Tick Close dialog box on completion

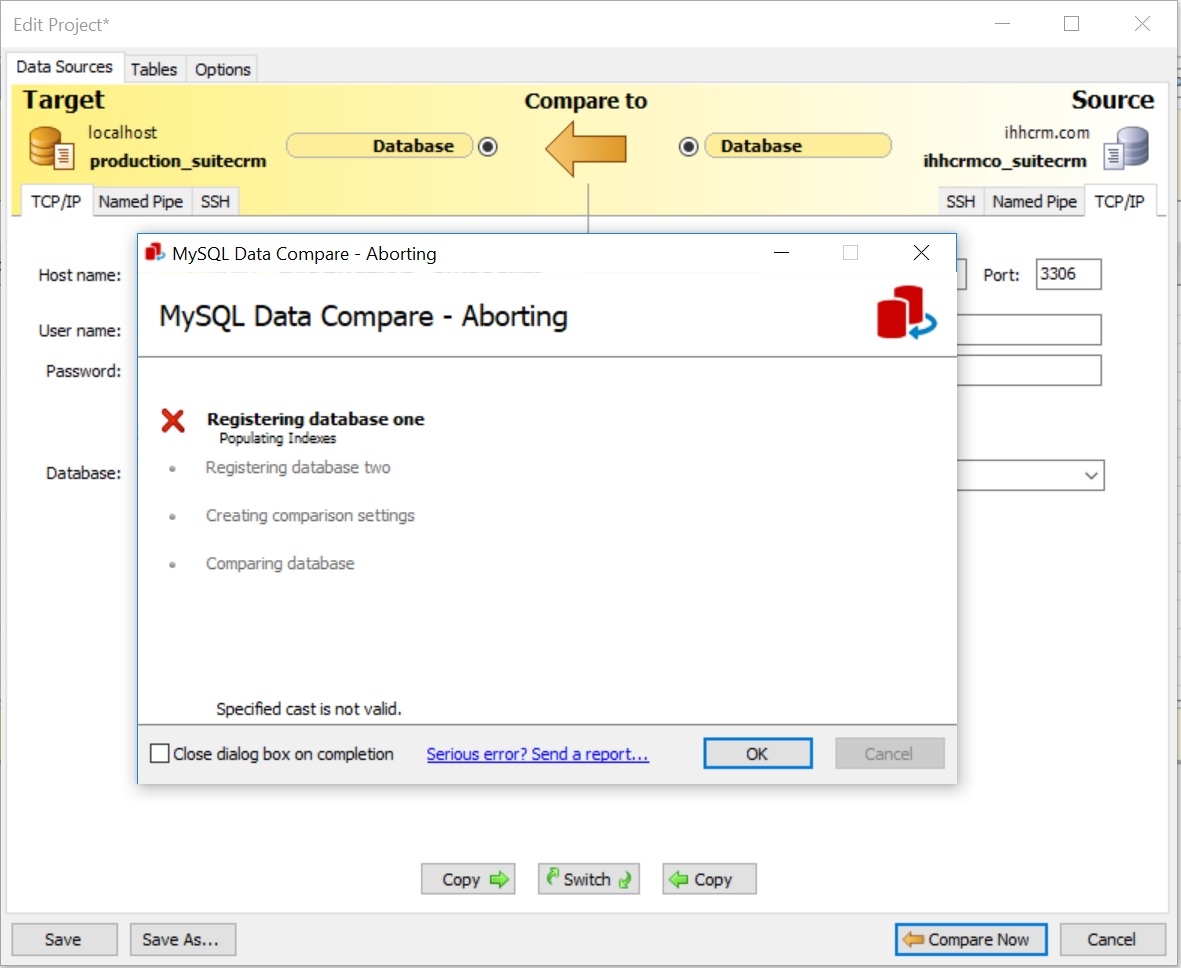click(160, 753)
